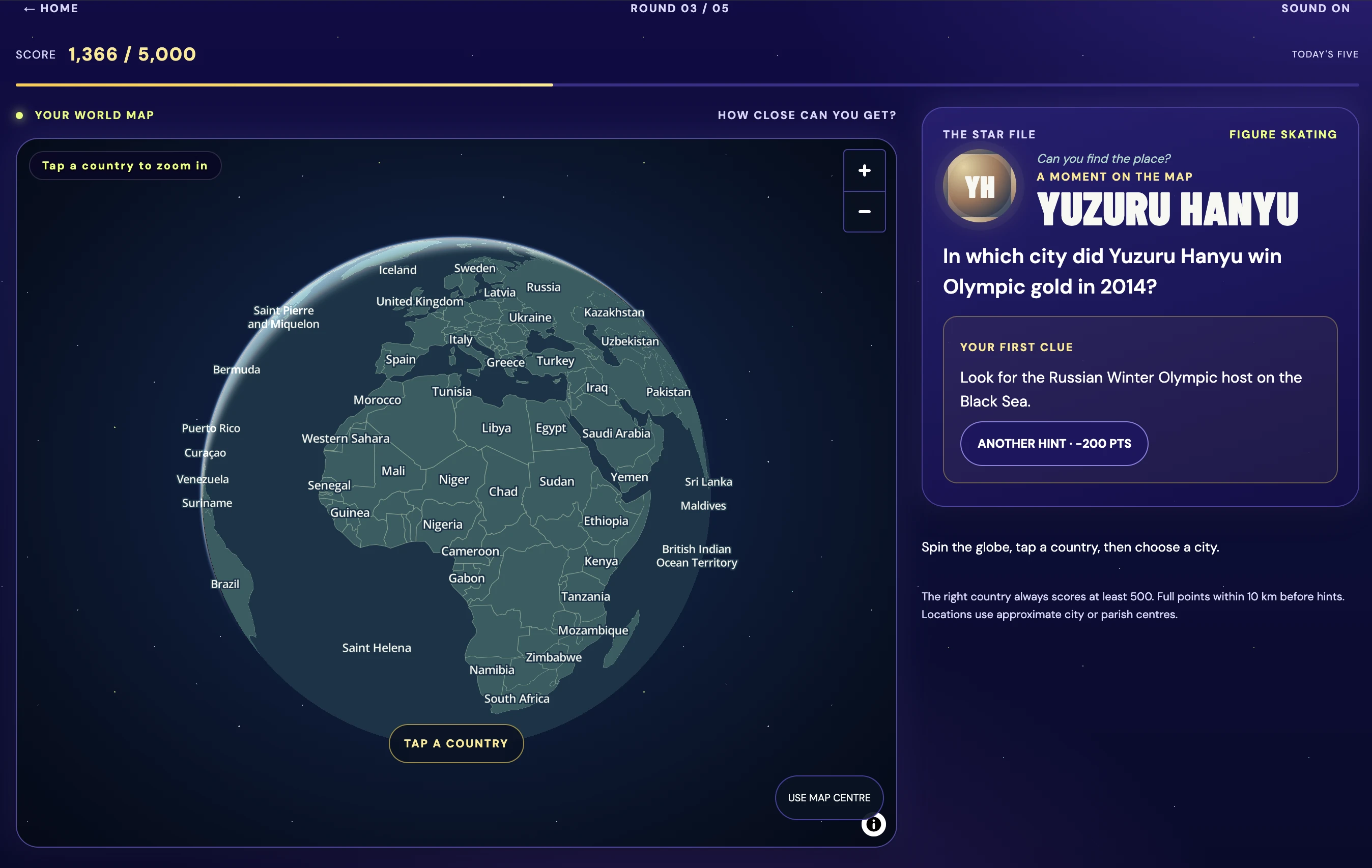Image resolution: width=1372 pixels, height=868 pixels.
Task: Tap Puerto Rico label
Action: click(210, 428)
